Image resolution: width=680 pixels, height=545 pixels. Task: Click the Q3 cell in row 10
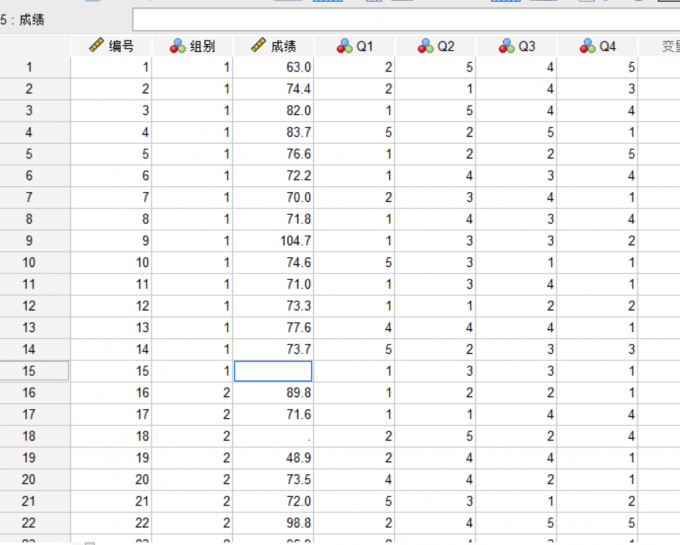[517, 262]
